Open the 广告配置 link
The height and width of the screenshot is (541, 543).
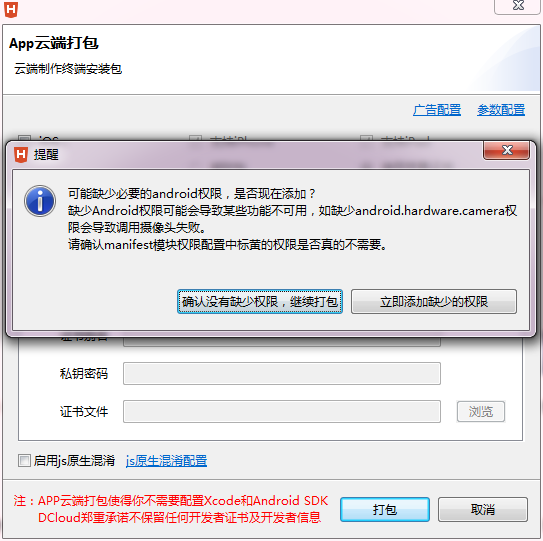click(x=437, y=110)
